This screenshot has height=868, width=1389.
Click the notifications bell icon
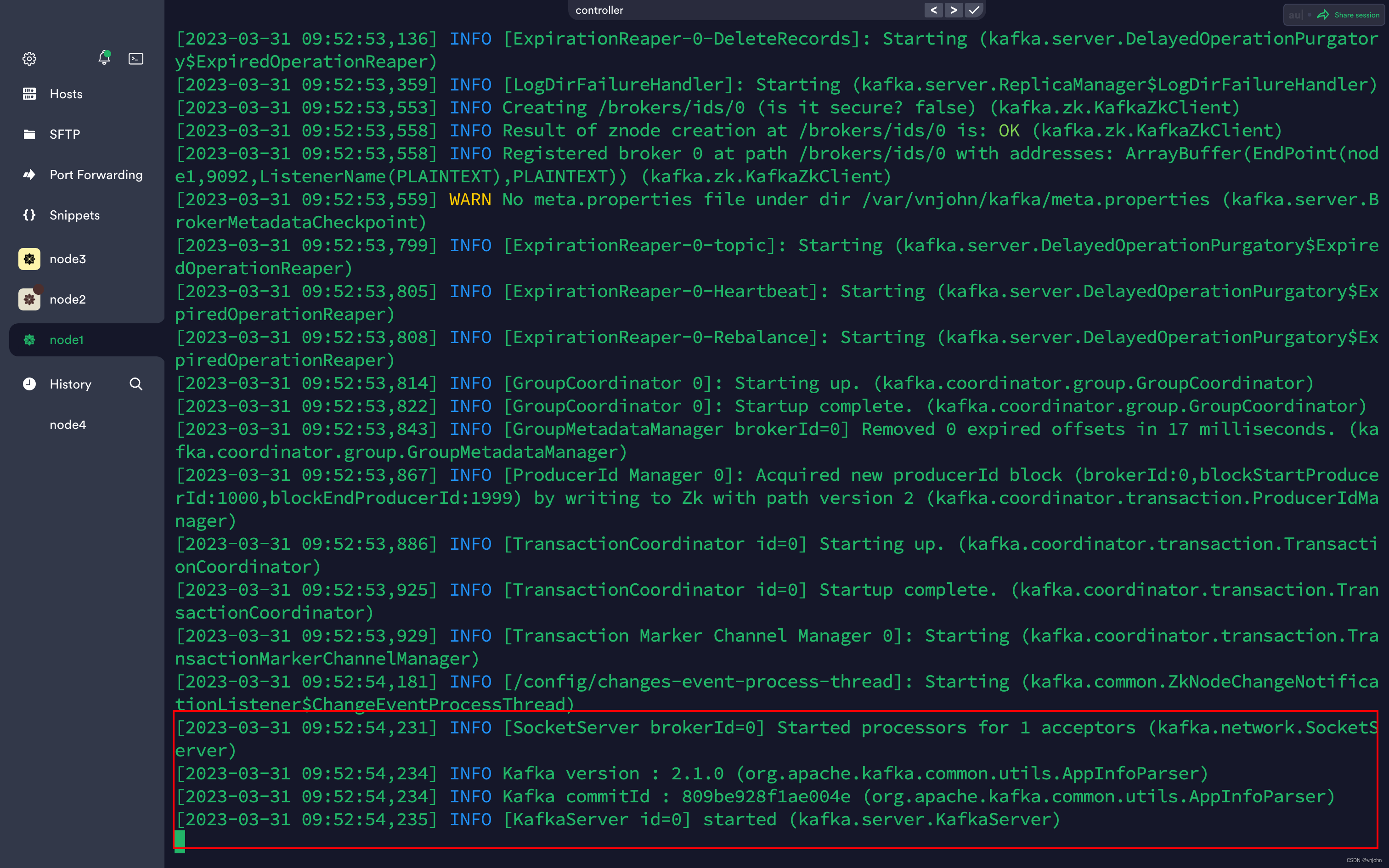pos(104,58)
